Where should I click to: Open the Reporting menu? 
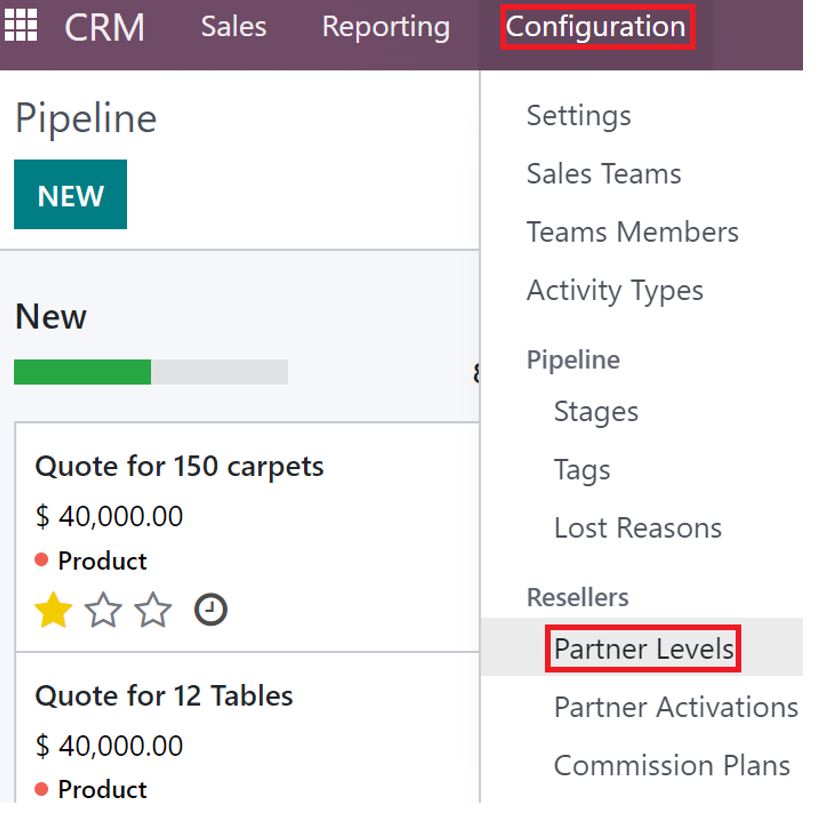(386, 27)
